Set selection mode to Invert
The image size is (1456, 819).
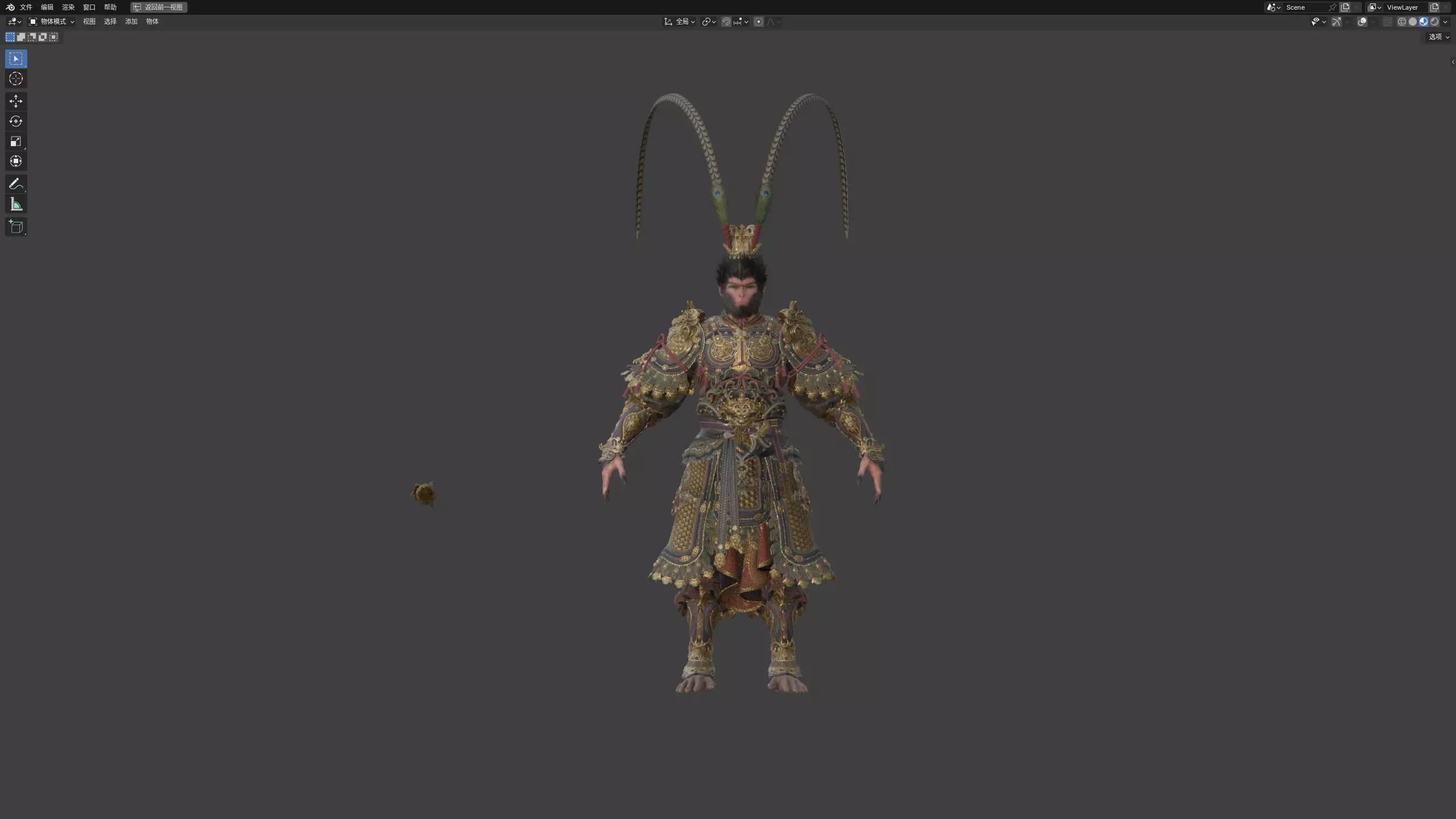tap(43, 37)
